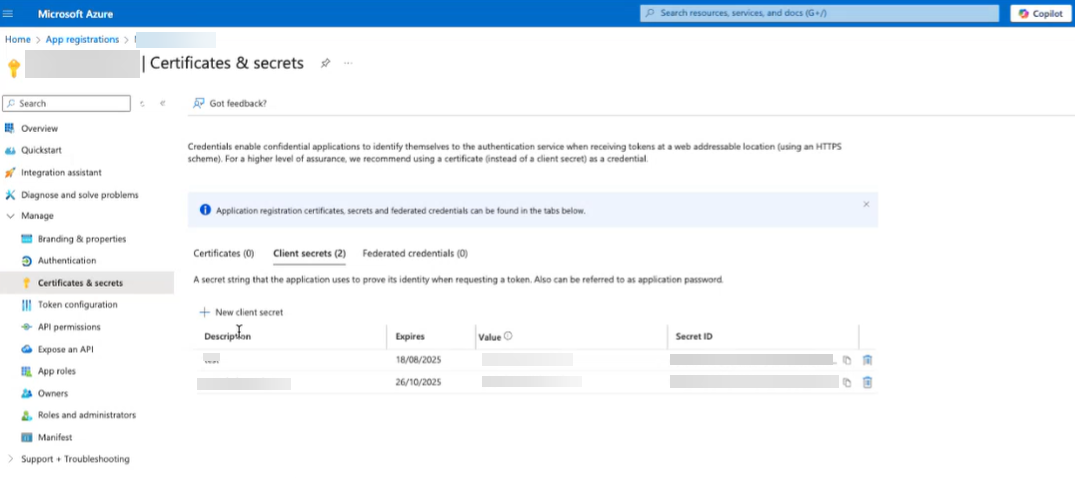Click the Got feedback? button
The width and height of the screenshot is (1075, 478).
coord(230,104)
